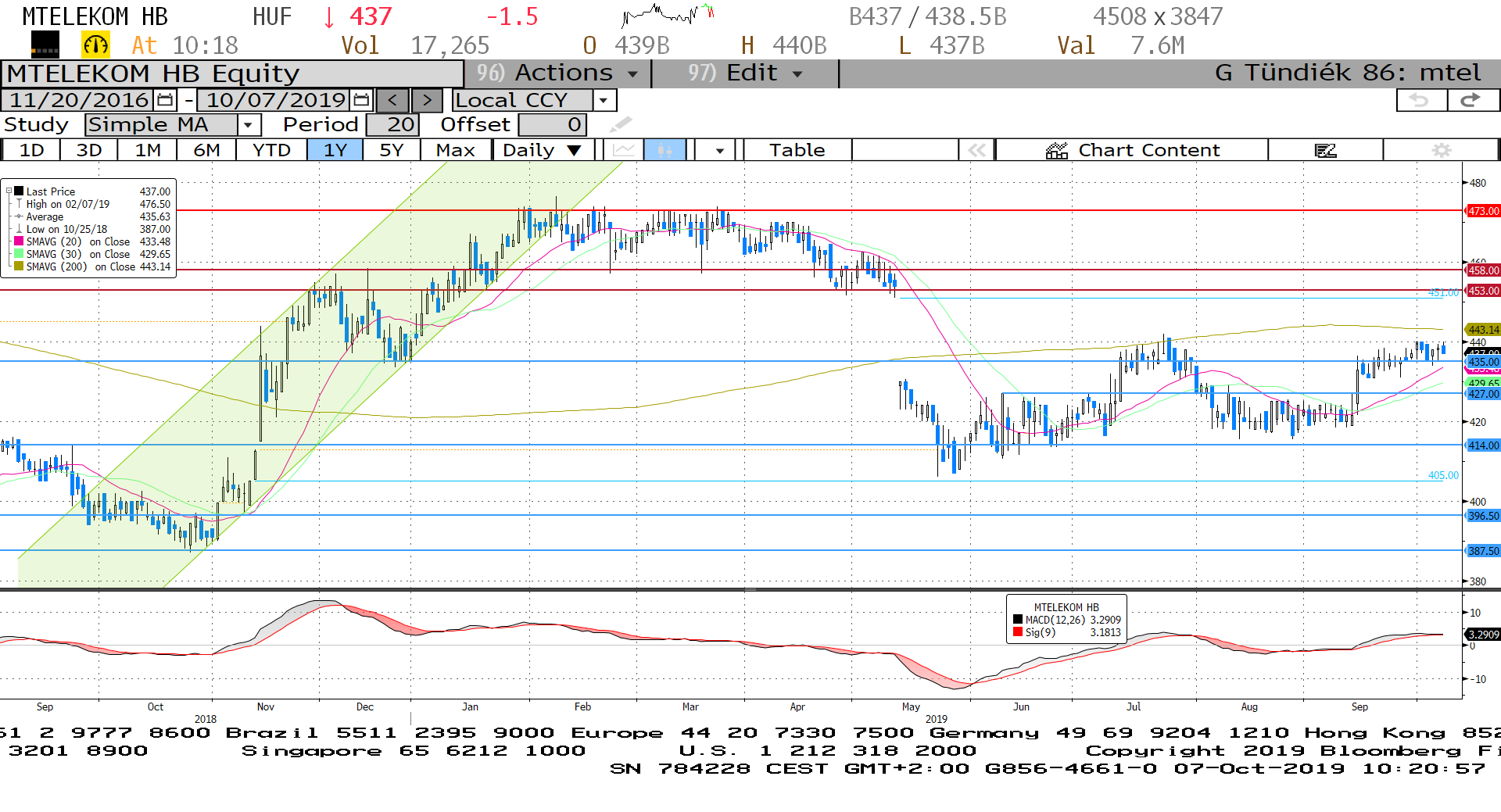Click the 'MTELEKOM HB' MACD legend title

click(x=1066, y=607)
